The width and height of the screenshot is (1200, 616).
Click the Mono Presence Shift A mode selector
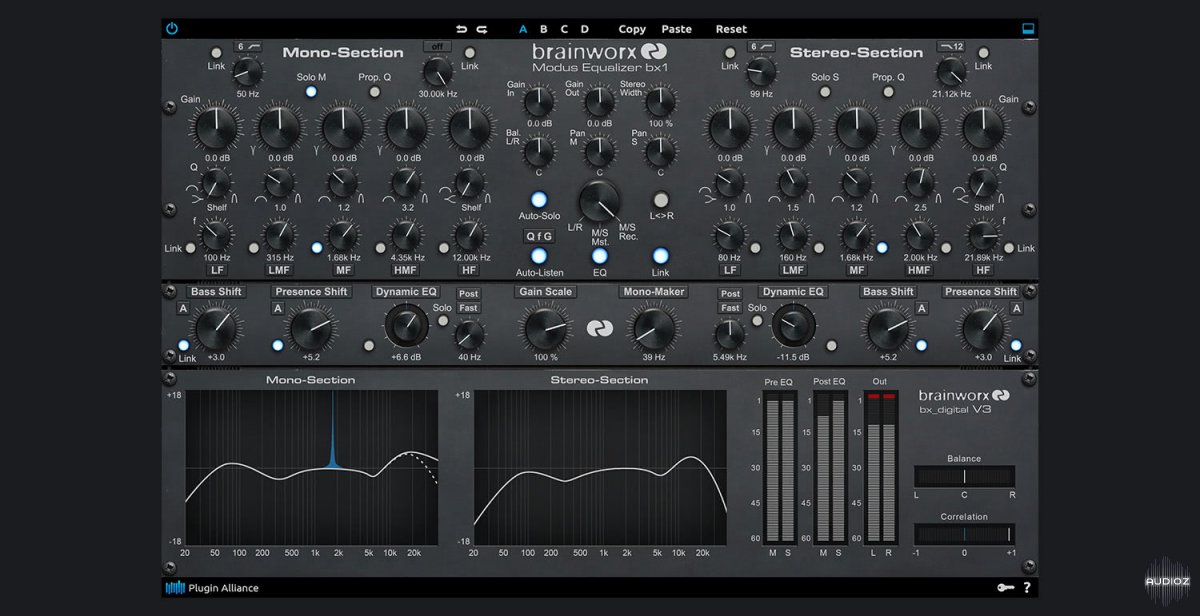tap(277, 309)
